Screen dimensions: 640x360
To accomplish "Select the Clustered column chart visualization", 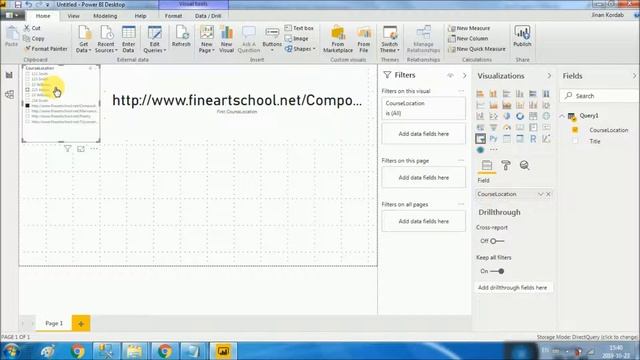I will point(520,93).
